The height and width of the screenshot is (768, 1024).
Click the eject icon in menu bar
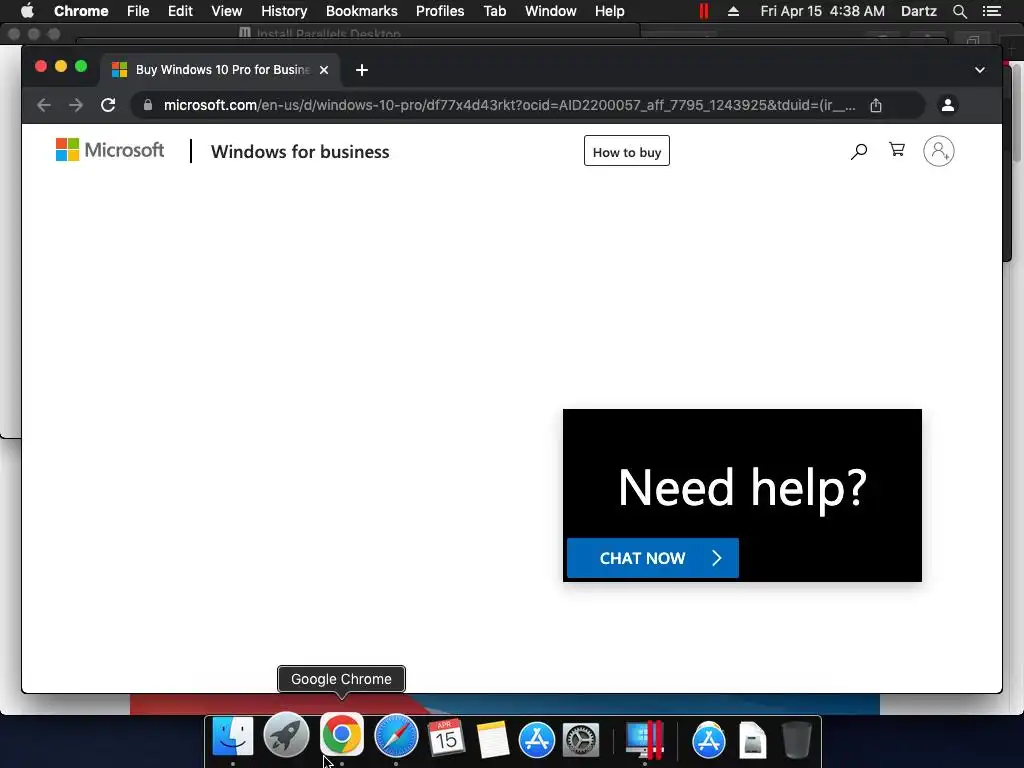[733, 11]
